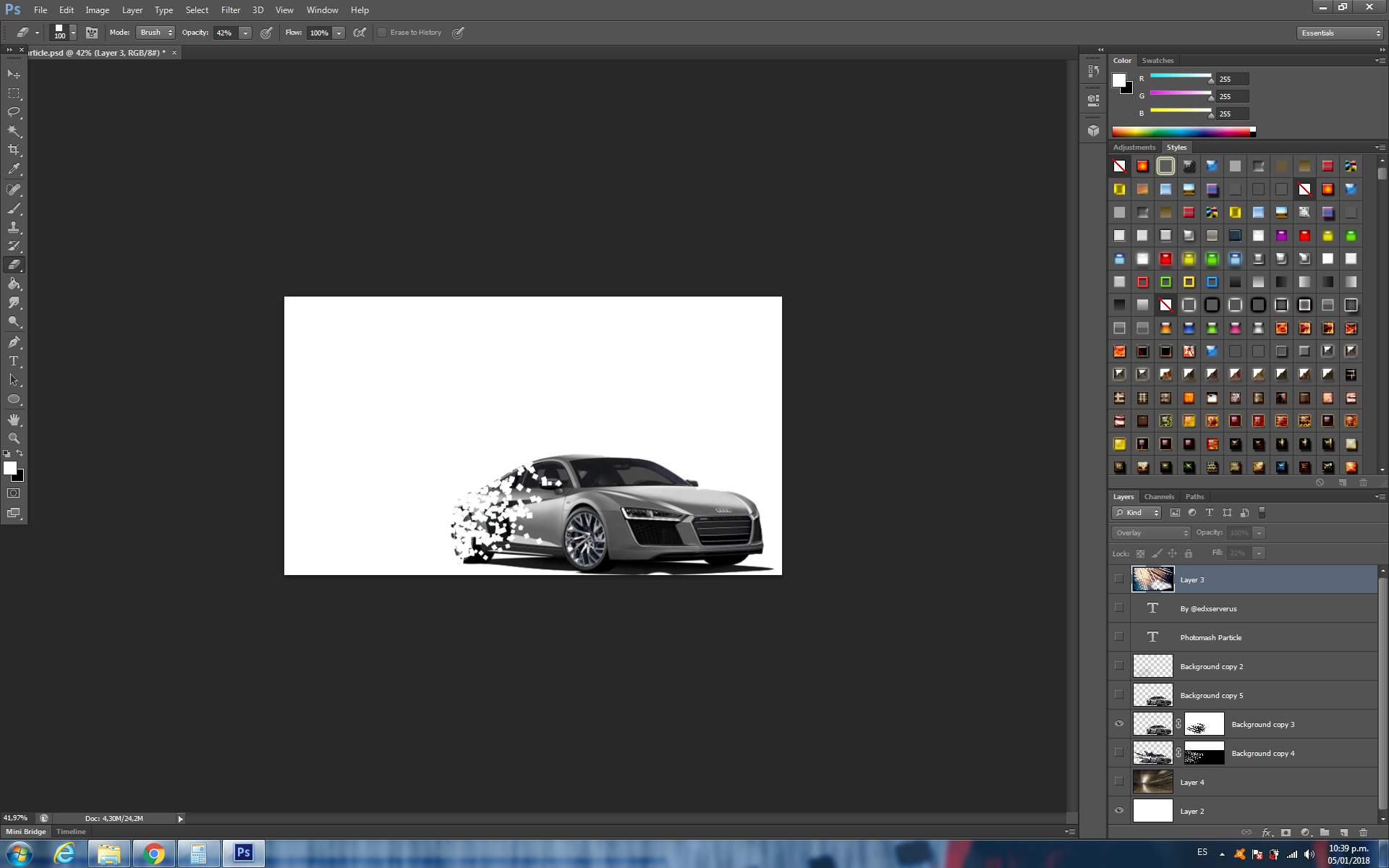Screen dimensions: 1389x868
Task: Click the color spectrum ramp
Action: (x=1182, y=132)
